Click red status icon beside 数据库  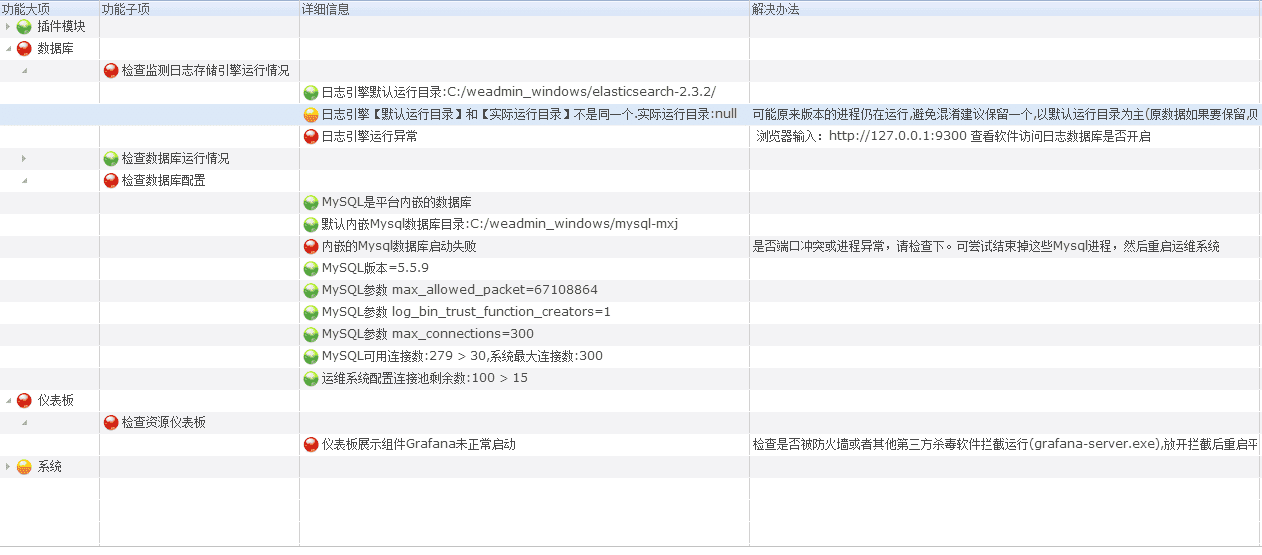pyautogui.click(x=24, y=49)
